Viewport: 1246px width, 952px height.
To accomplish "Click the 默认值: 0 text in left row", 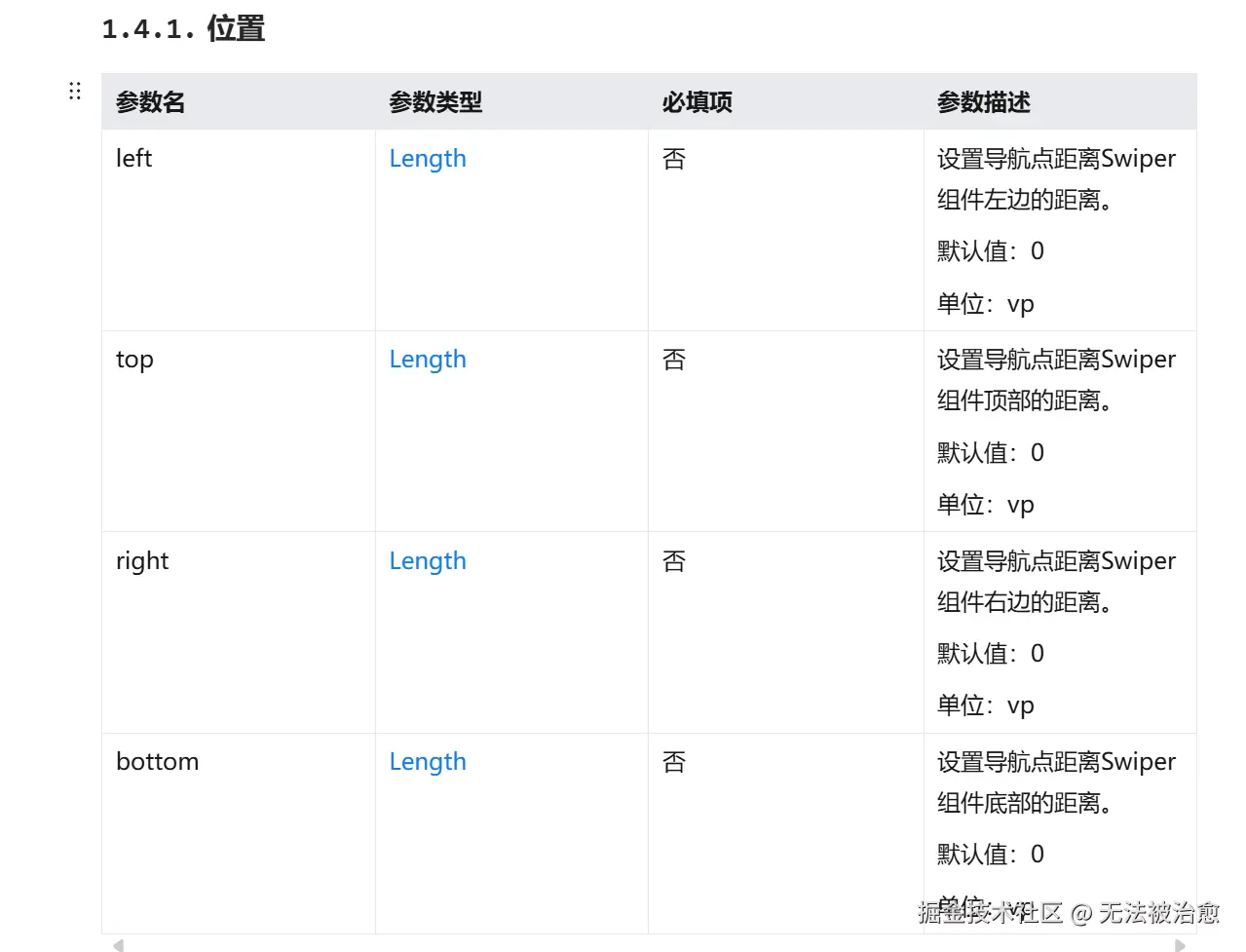I will [x=989, y=250].
